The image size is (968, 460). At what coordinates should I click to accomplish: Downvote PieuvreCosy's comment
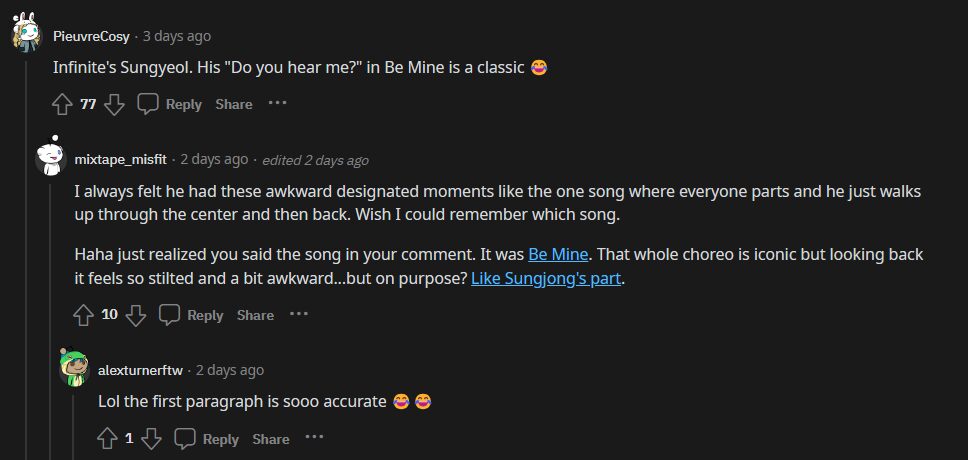point(115,104)
